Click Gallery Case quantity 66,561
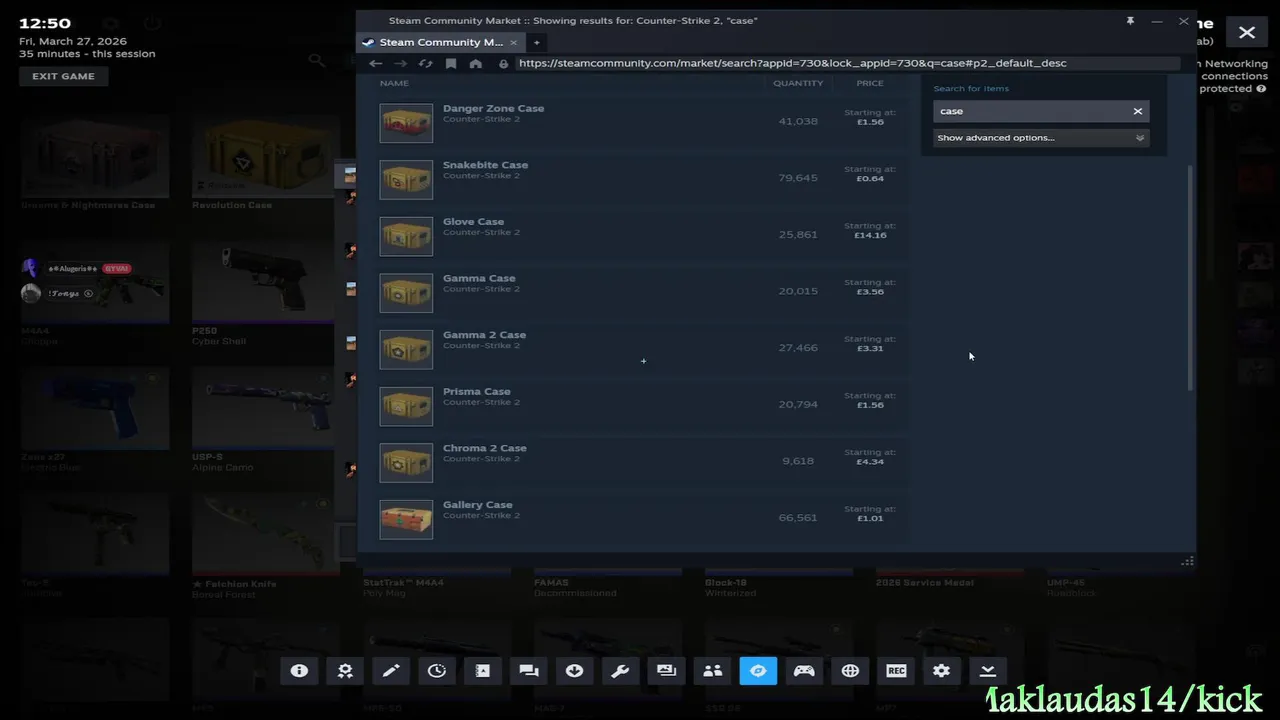Image resolution: width=1280 pixels, height=720 pixels. 798,518
